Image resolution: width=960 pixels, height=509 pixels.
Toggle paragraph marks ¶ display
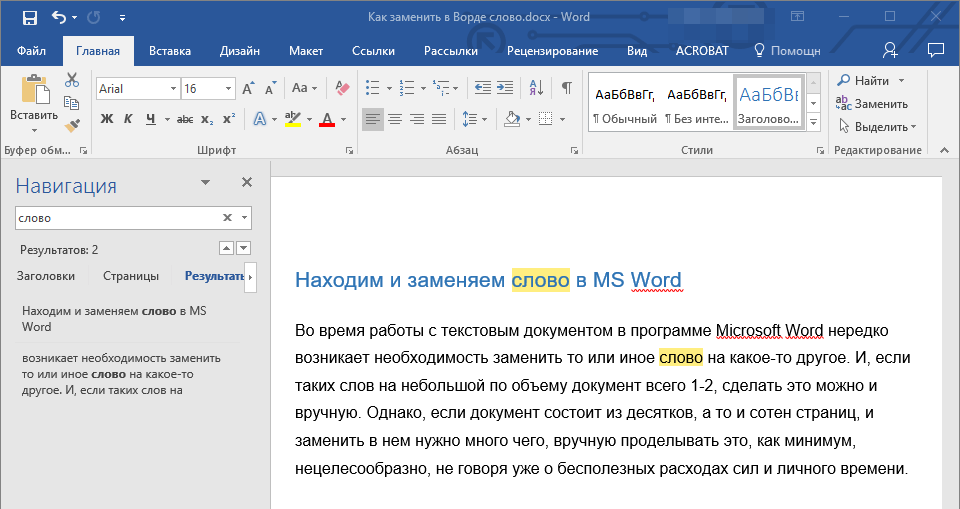coord(567,88)
